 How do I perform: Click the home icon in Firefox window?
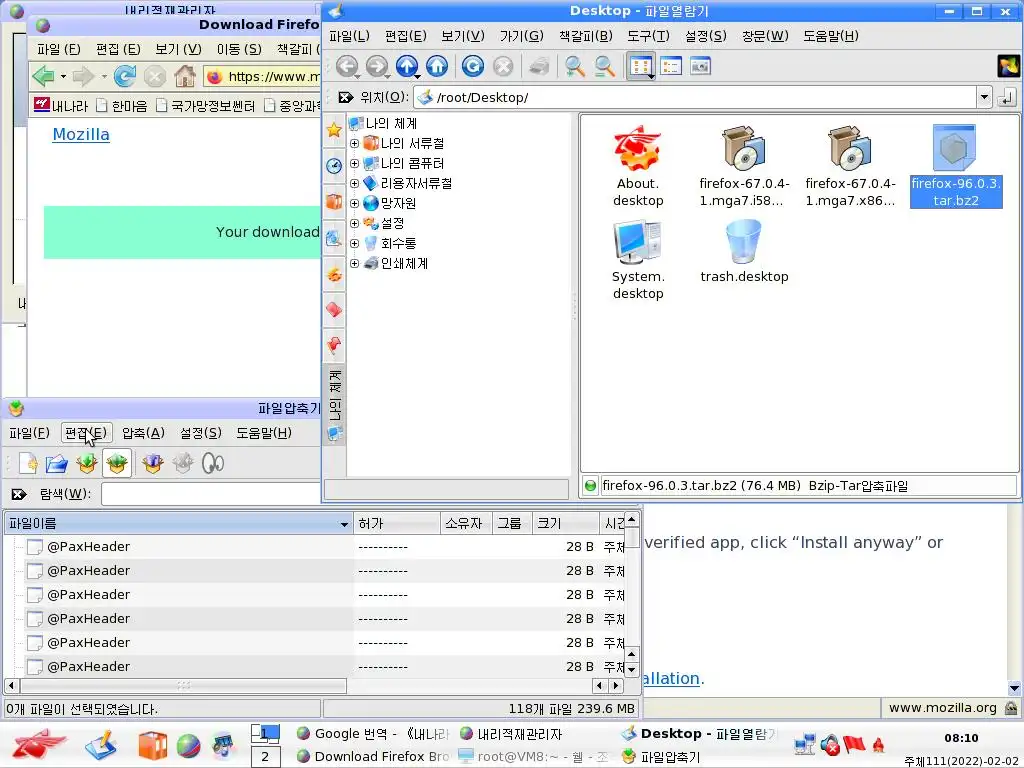pos(185,76)
